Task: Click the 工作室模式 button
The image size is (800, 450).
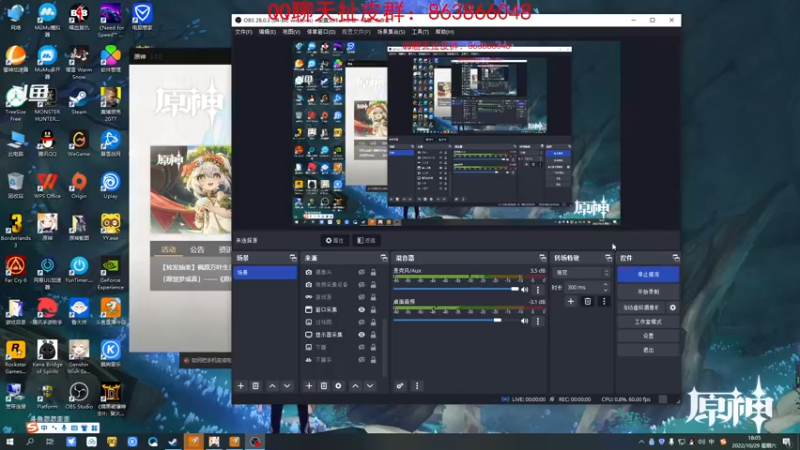Action: click(648, 322)
